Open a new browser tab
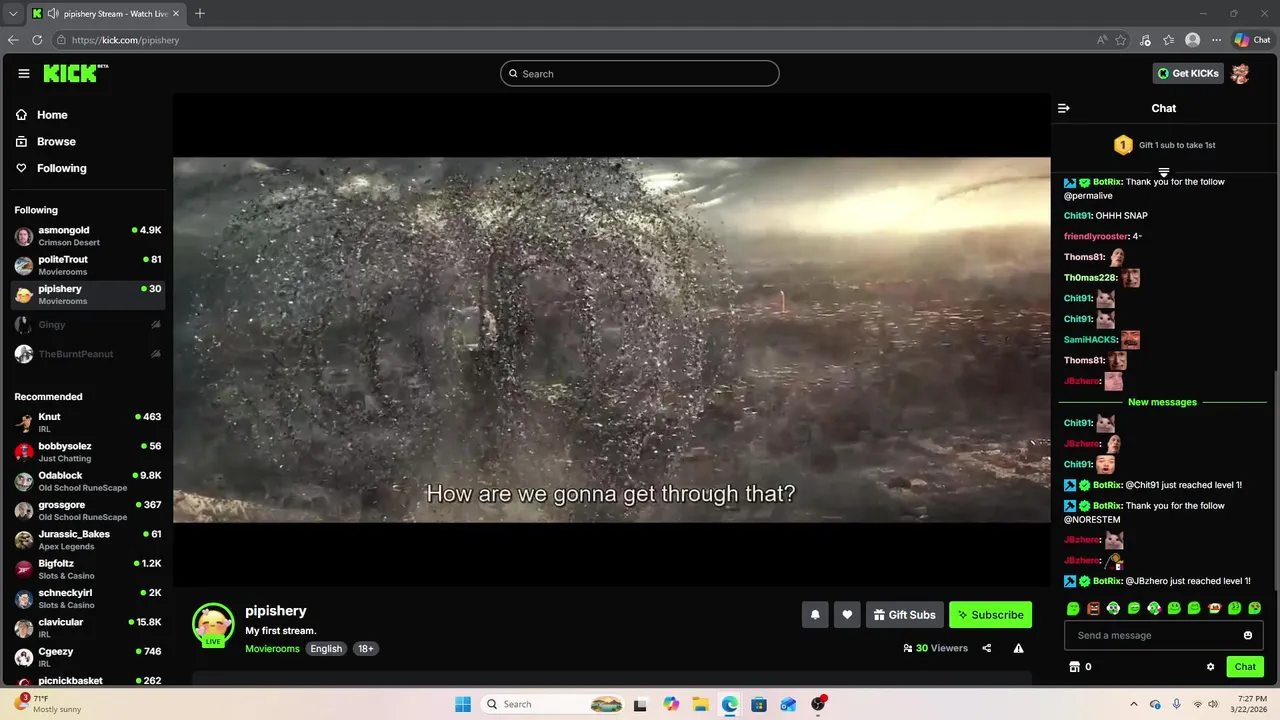The width and height of the screenshot is (1280, 720). (200, 13)
